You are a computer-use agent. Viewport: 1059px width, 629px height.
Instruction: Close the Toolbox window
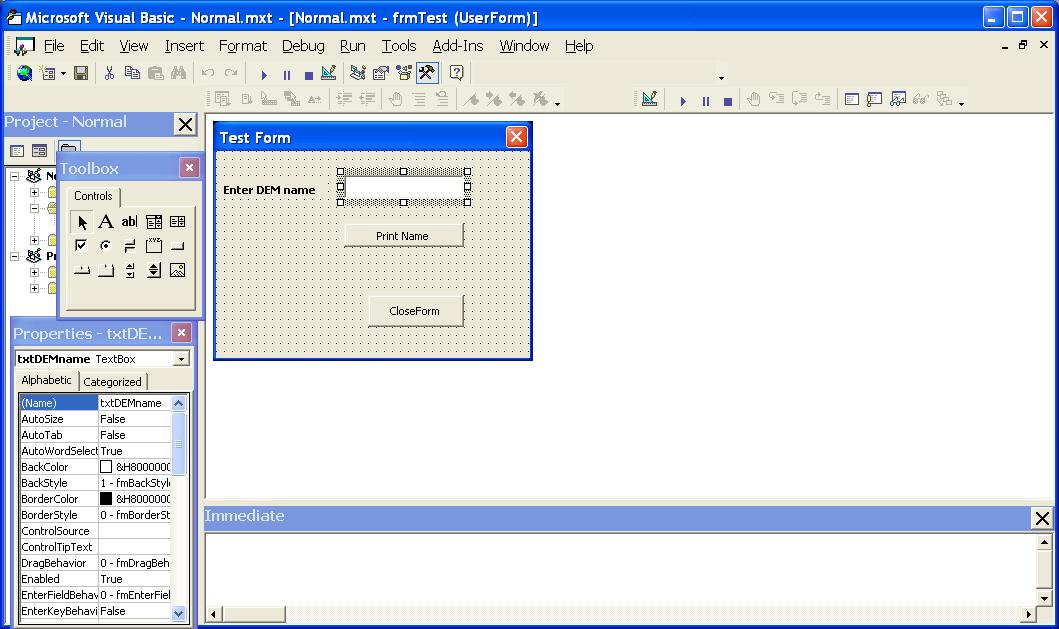[x=189, y=168]
